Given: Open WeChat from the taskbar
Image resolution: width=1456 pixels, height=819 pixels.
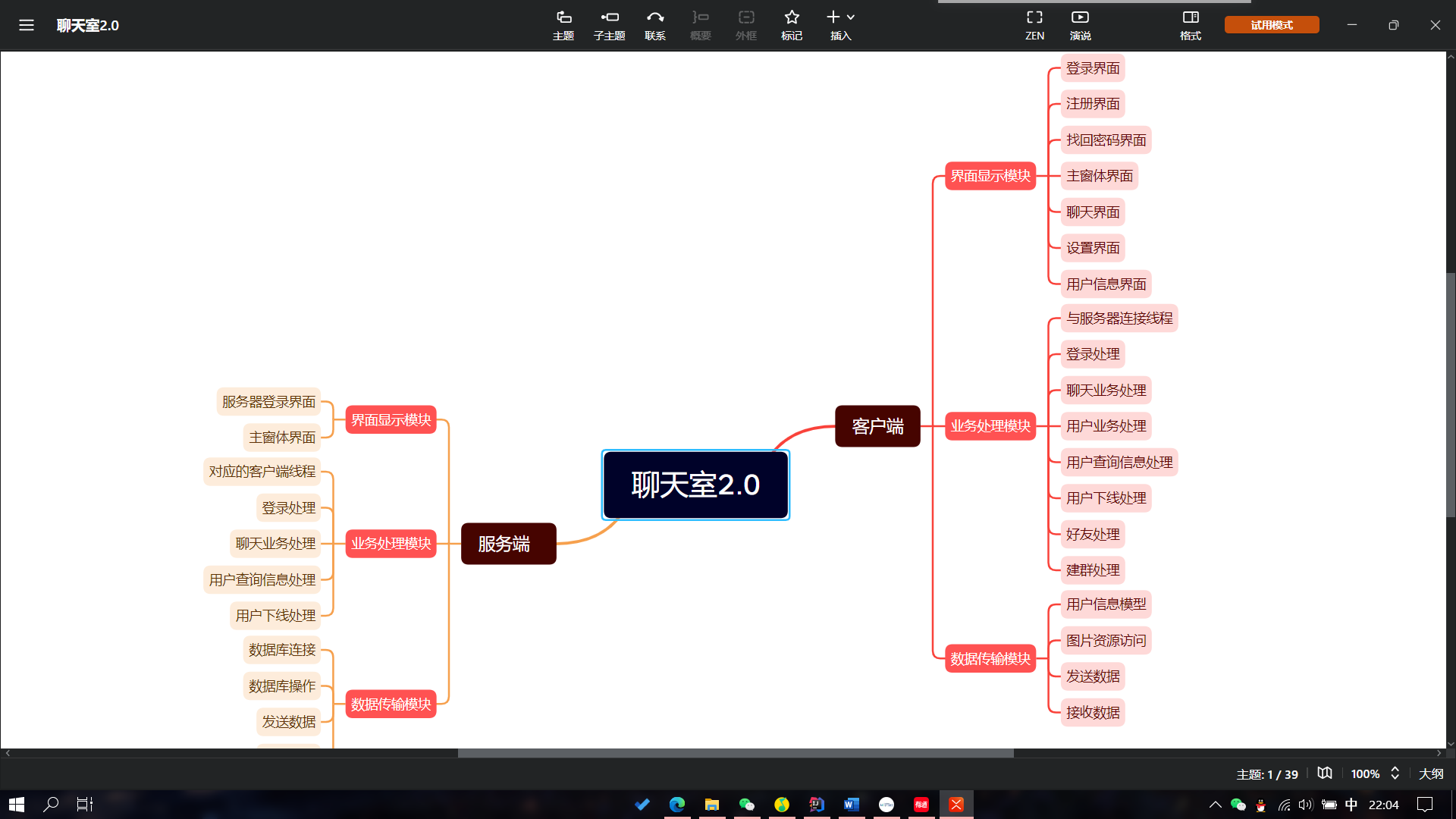Looking at the screenshot, I should pyautogui.click(x=747, y=804).
